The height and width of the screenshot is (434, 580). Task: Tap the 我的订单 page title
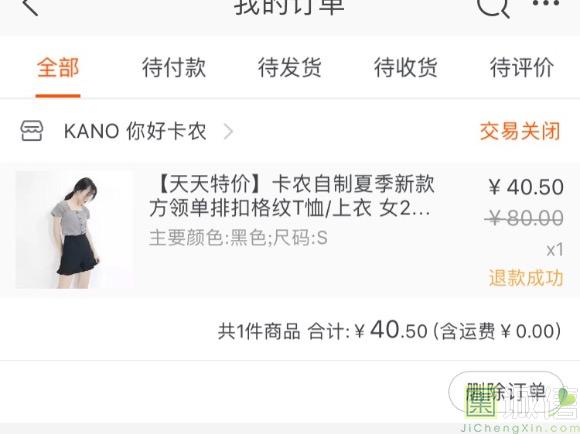(x=289, y=7)
